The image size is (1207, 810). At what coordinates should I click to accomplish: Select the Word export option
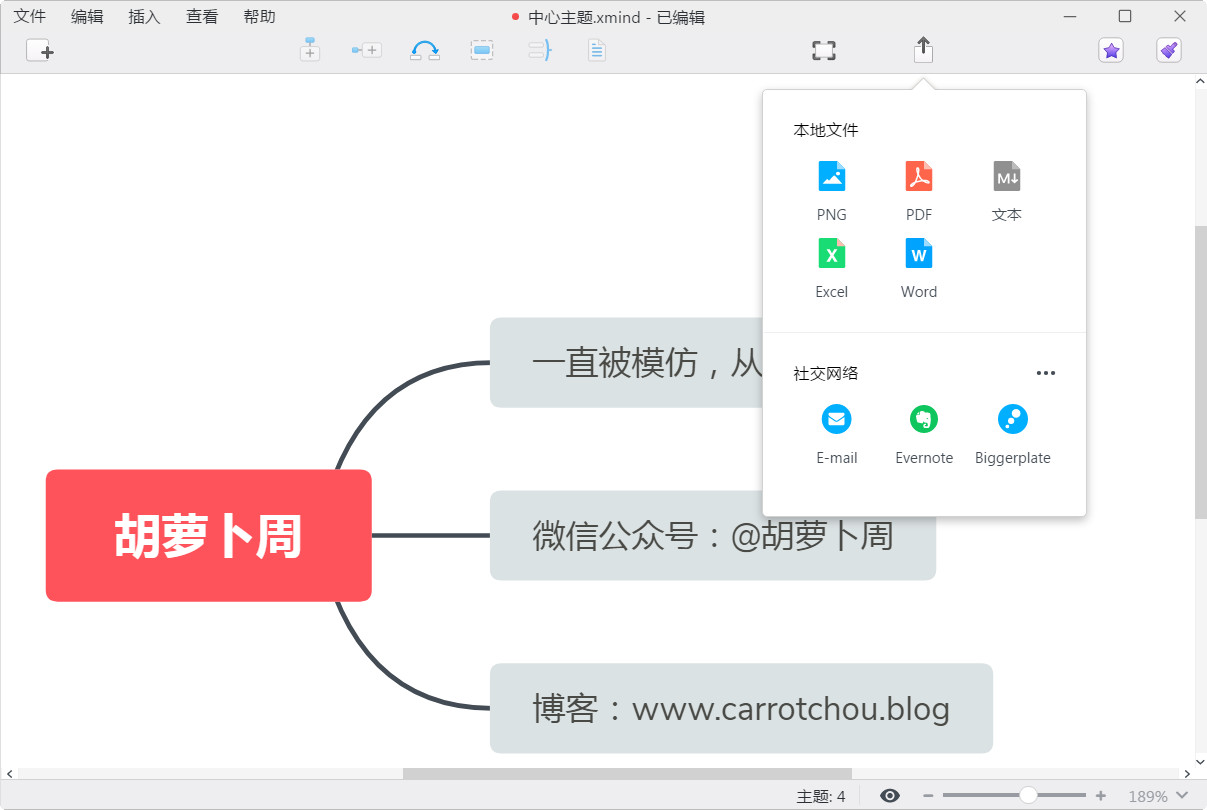tap(918, 255)
